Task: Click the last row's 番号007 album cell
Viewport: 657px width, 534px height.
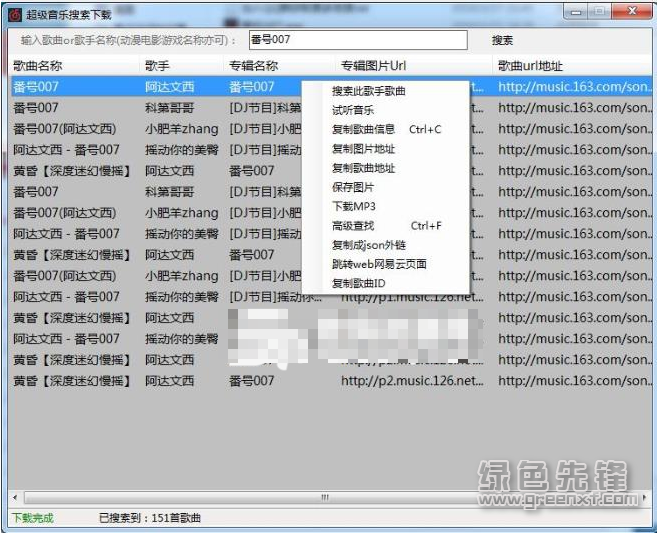Action: 251,381
